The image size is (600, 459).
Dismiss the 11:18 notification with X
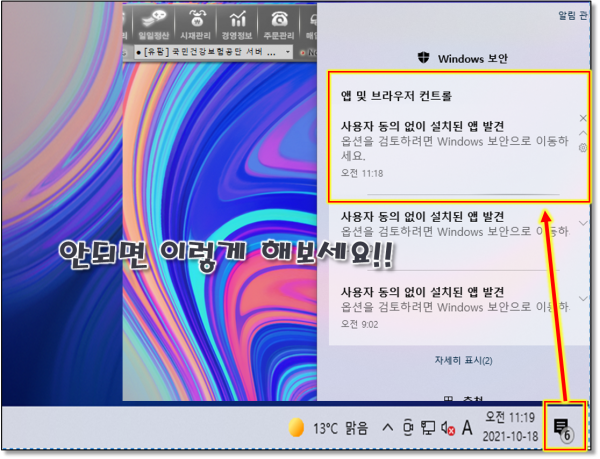pyautogui.click(x=583, y=118)
